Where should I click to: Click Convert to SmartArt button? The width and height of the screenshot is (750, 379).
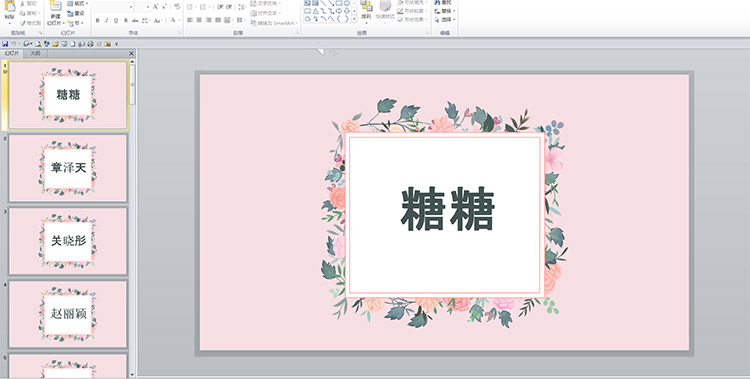pos(275,23)
